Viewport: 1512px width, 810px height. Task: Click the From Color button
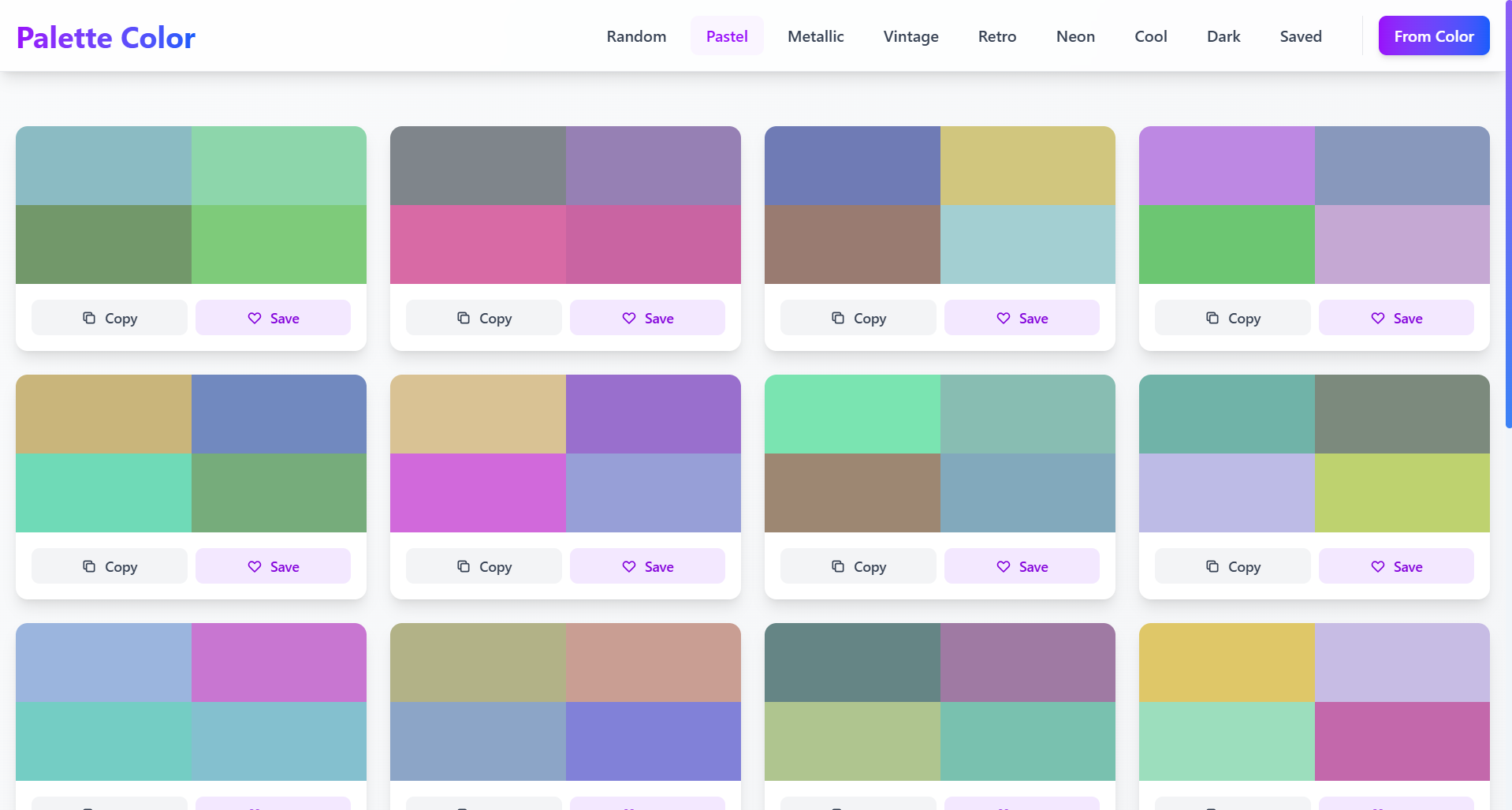(1433, 35)
